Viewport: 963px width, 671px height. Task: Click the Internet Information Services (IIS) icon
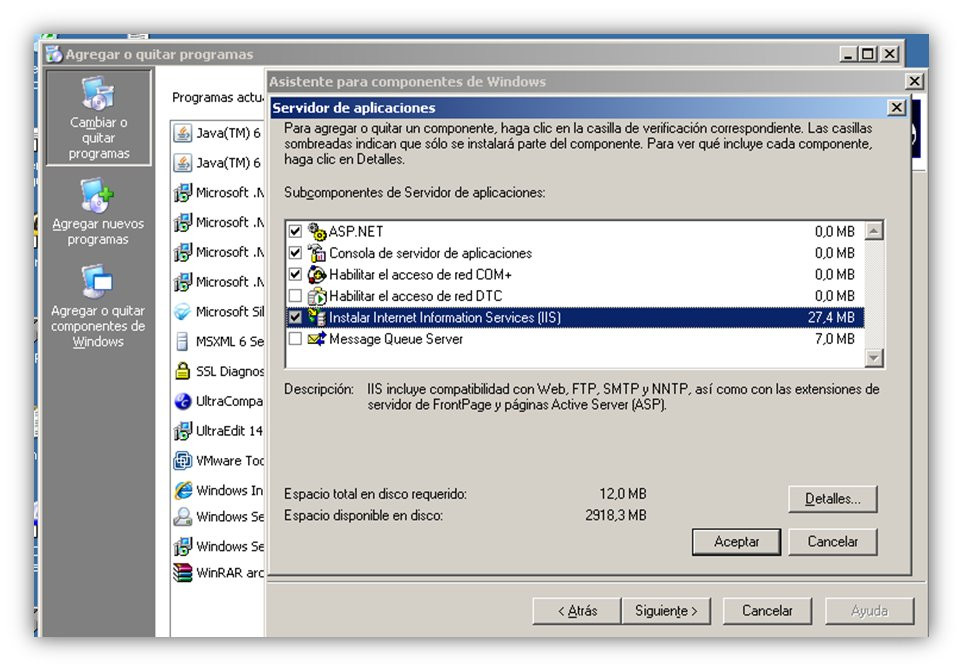(x=316, y=317)
